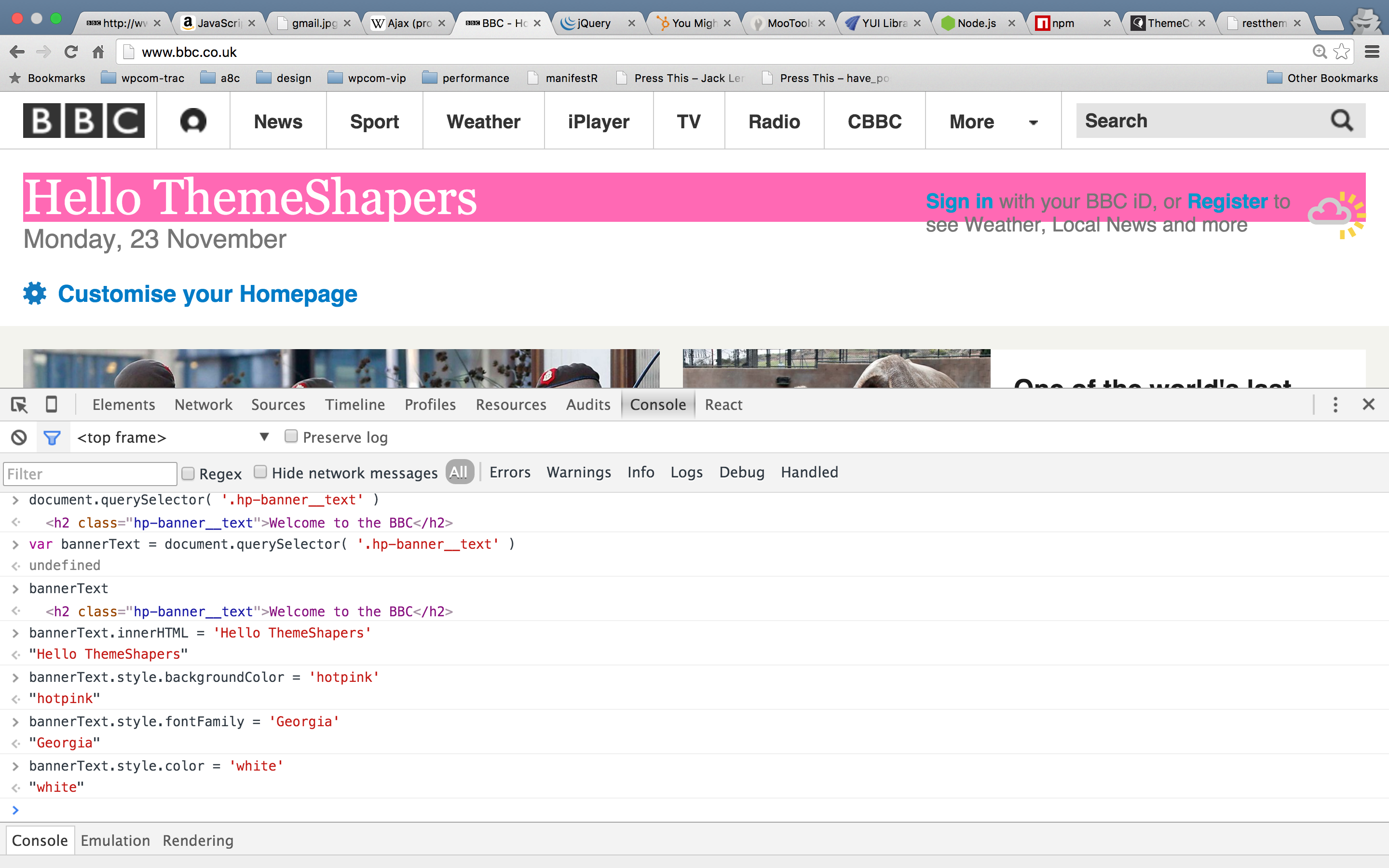Image resolution: width=1389 pixels, height=868 pixels.
Task: Open BBC Sport link
Action: pyautogui.click(x=375, y=122)
